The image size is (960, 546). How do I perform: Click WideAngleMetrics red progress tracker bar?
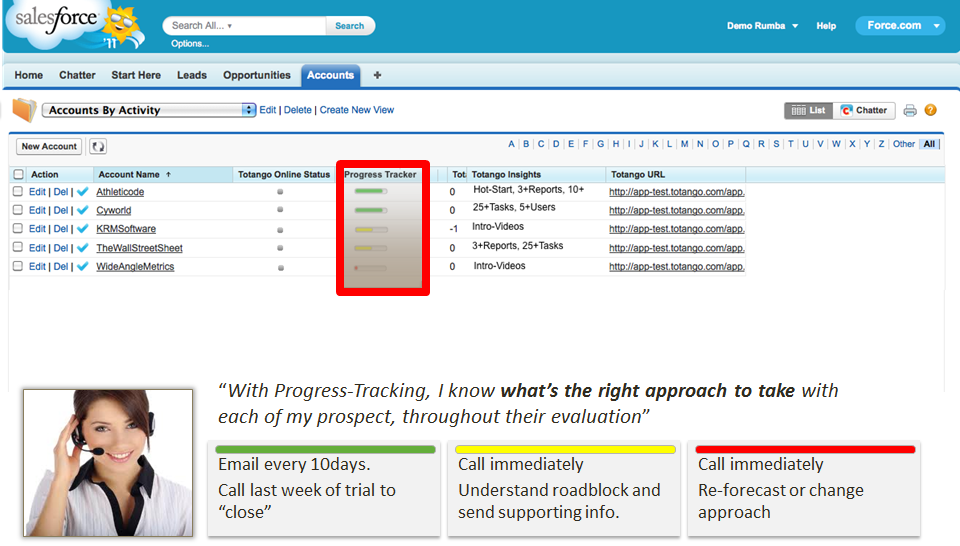click(370, 267)
